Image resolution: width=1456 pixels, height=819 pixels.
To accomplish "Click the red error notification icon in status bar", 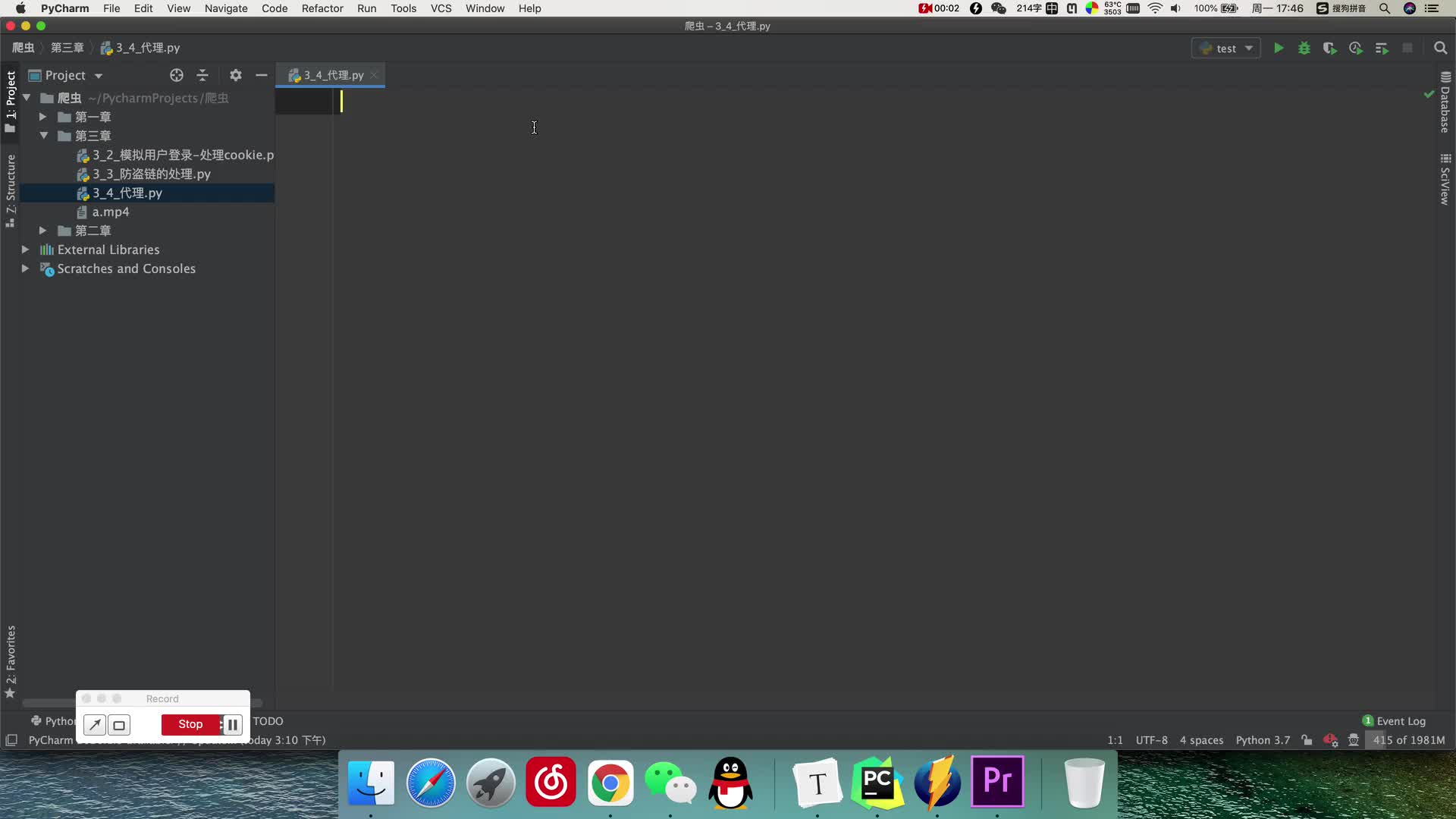I will click(1330, 740).
